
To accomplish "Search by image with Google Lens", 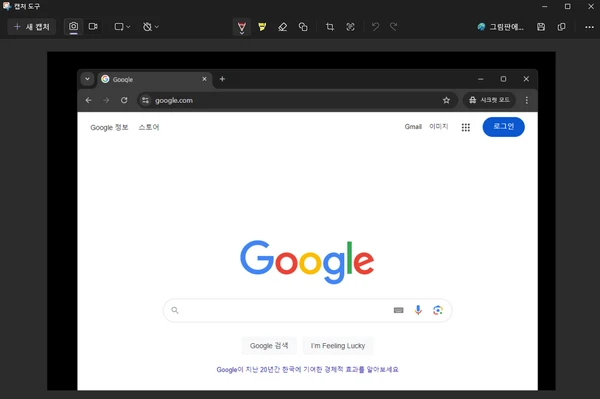I will pyautogui.click(x=438, y=310).
